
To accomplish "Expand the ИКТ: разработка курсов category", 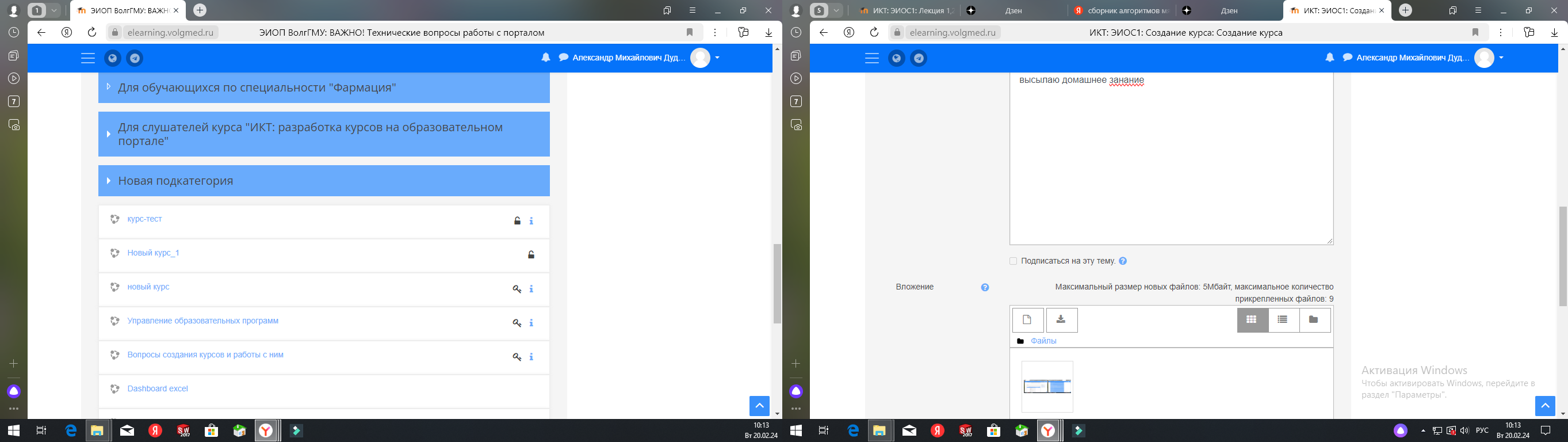I will click(108, 134).
